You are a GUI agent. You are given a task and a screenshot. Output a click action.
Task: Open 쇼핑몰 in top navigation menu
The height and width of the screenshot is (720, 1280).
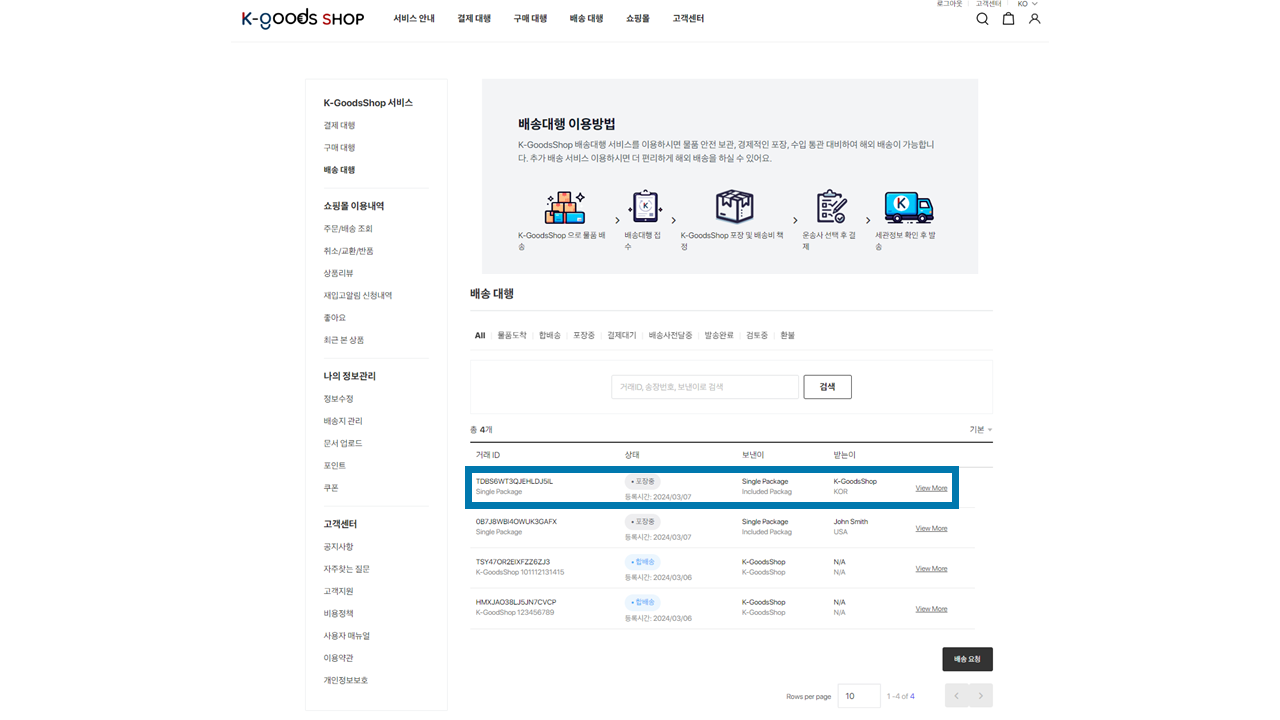(637, 19)
